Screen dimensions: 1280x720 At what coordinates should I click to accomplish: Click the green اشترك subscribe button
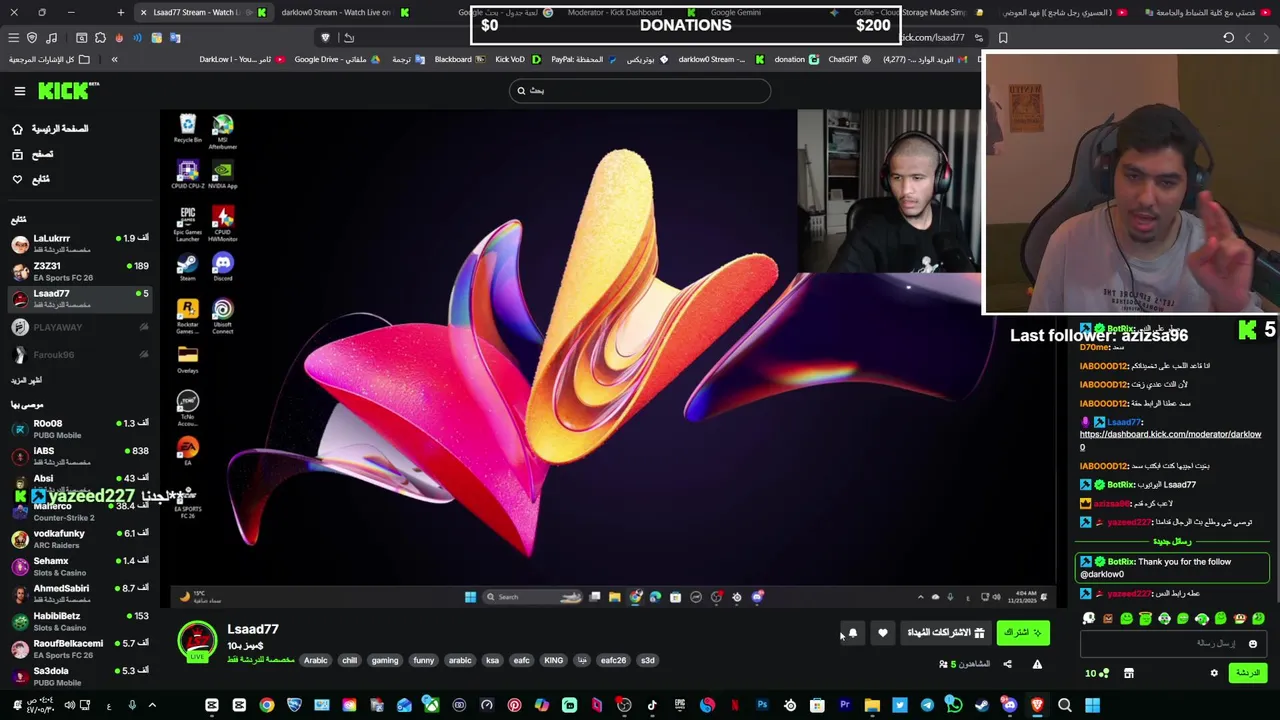pyautogui.click(x=1023, y=633)
